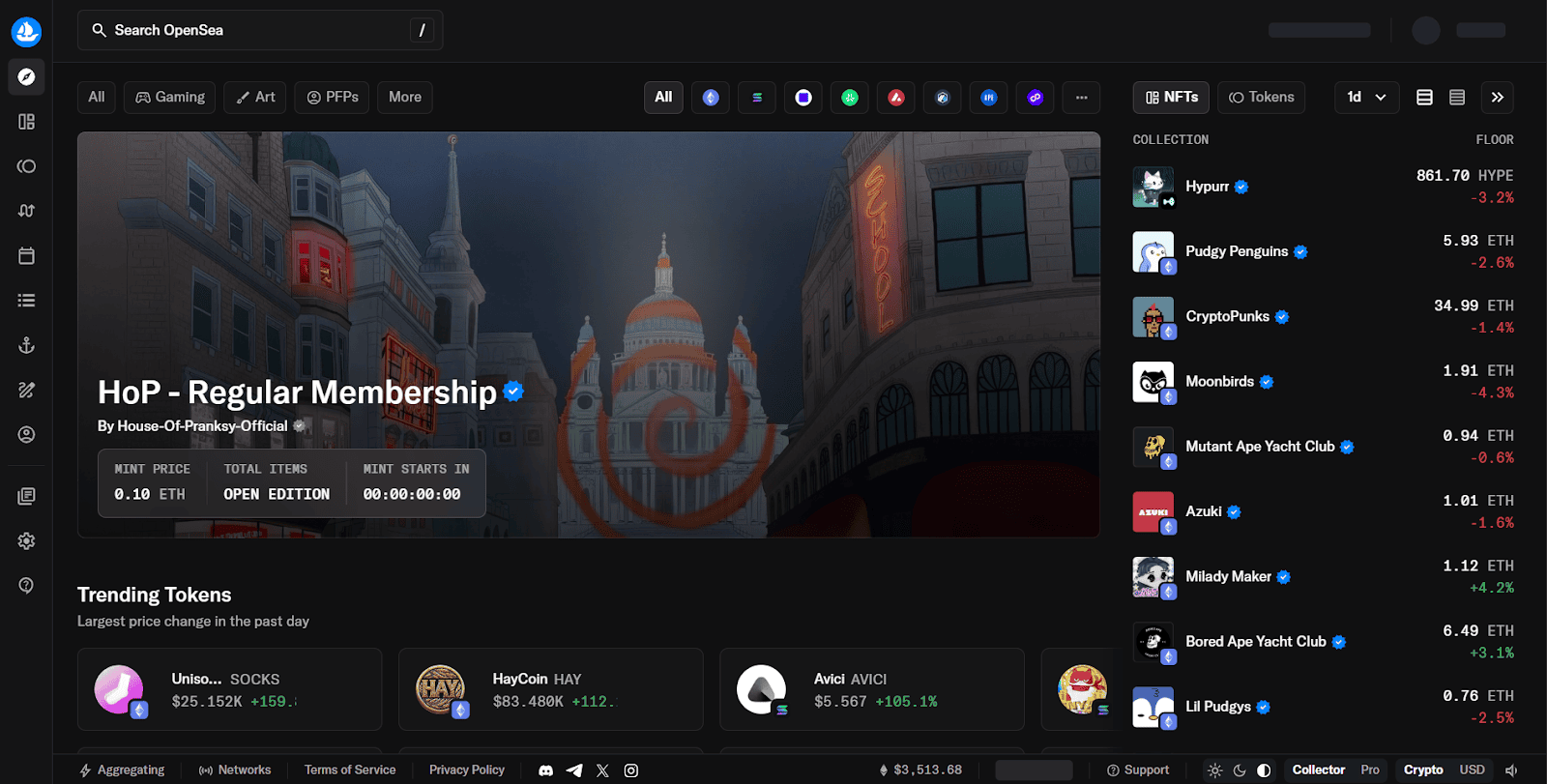Open the Networks status menu in footer
This screenshot has width=1547, height=784.
tap(235, 770)
